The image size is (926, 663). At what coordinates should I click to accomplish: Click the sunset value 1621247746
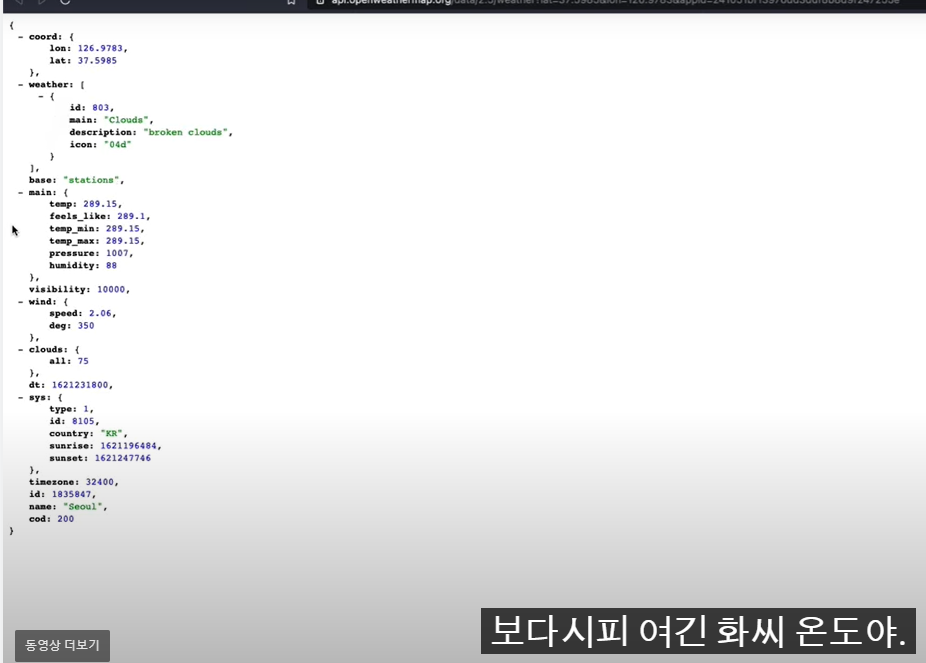click(x=123, y=458)
